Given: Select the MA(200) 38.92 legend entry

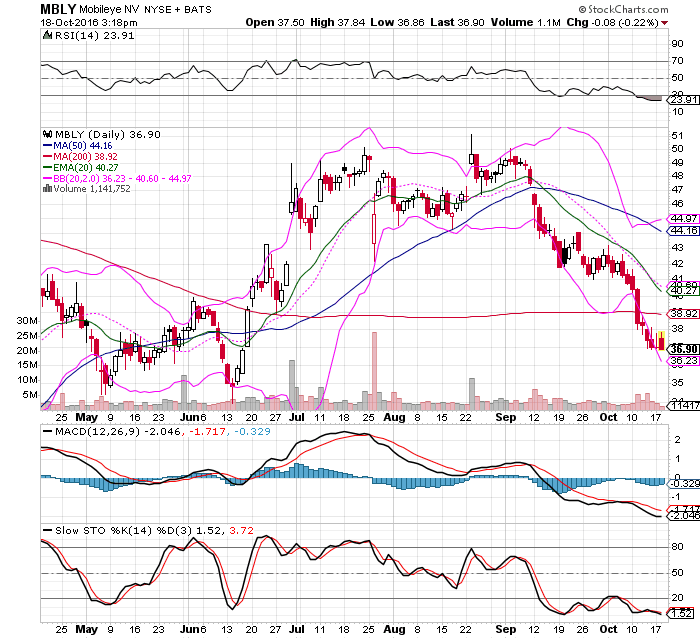Looking at the screenshot, I should (x=80, y=156).
